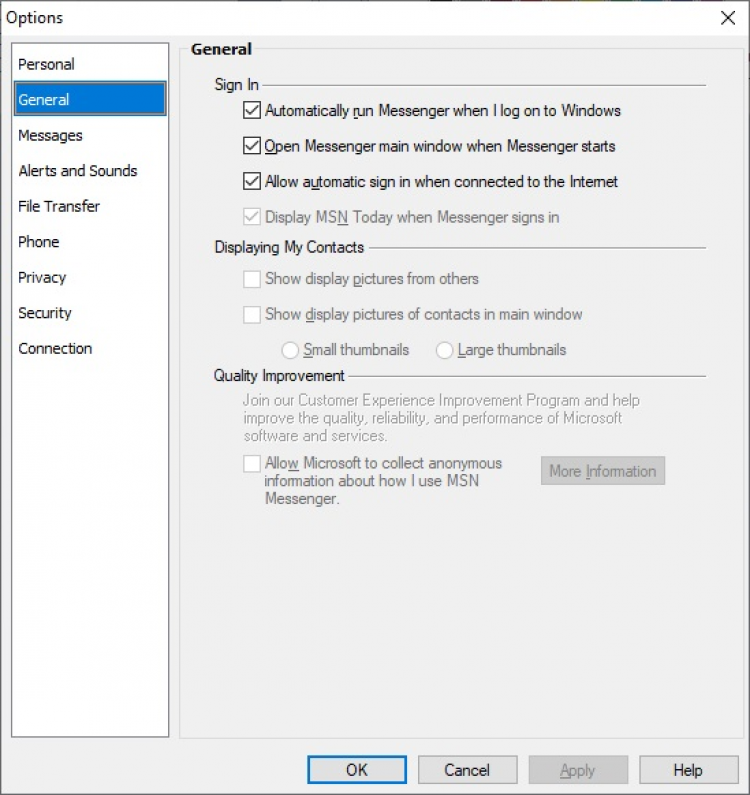Confirm settings with the OK button
This screenshot has height=795, width=750.
357,770
